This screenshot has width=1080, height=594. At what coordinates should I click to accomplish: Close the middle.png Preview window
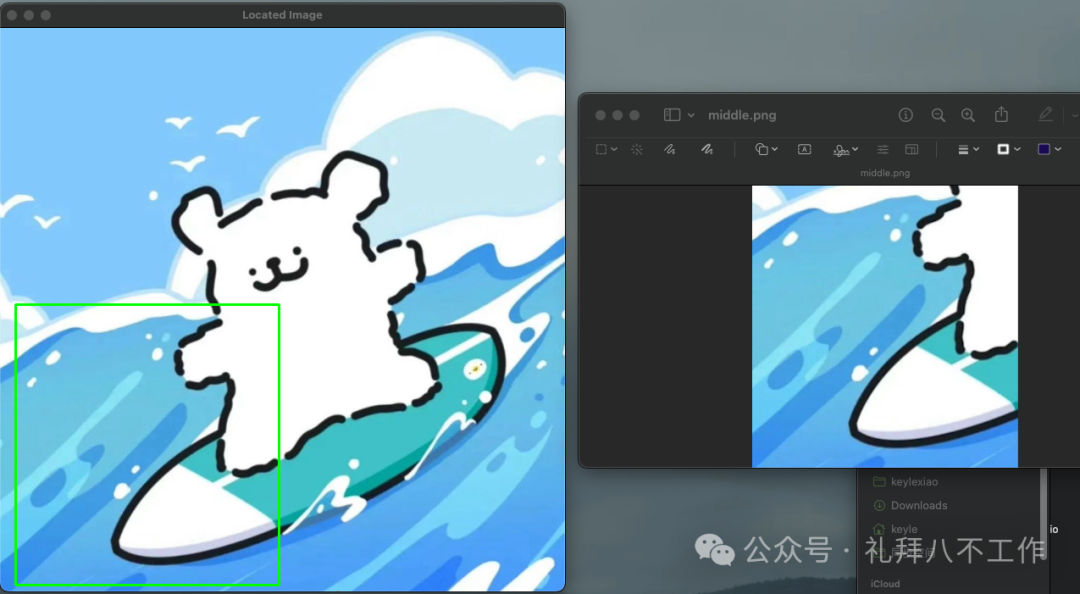point(601,115)
